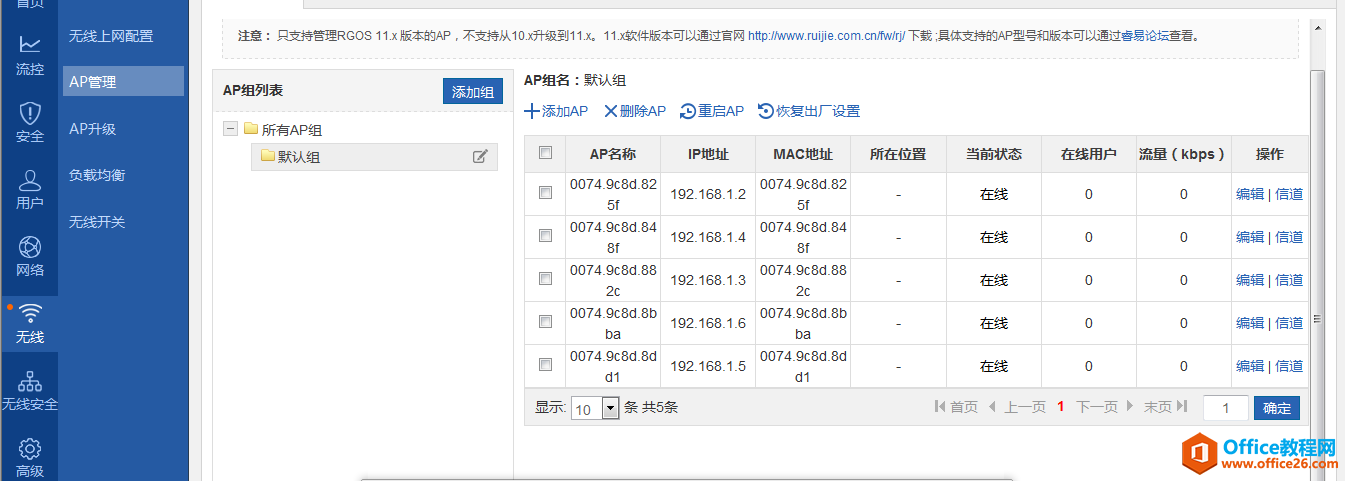This screenshot has width=1345, height=481.
Task: Select checkbox for AP 192.168.1.6 row
Action: click(x=545, y=321)
